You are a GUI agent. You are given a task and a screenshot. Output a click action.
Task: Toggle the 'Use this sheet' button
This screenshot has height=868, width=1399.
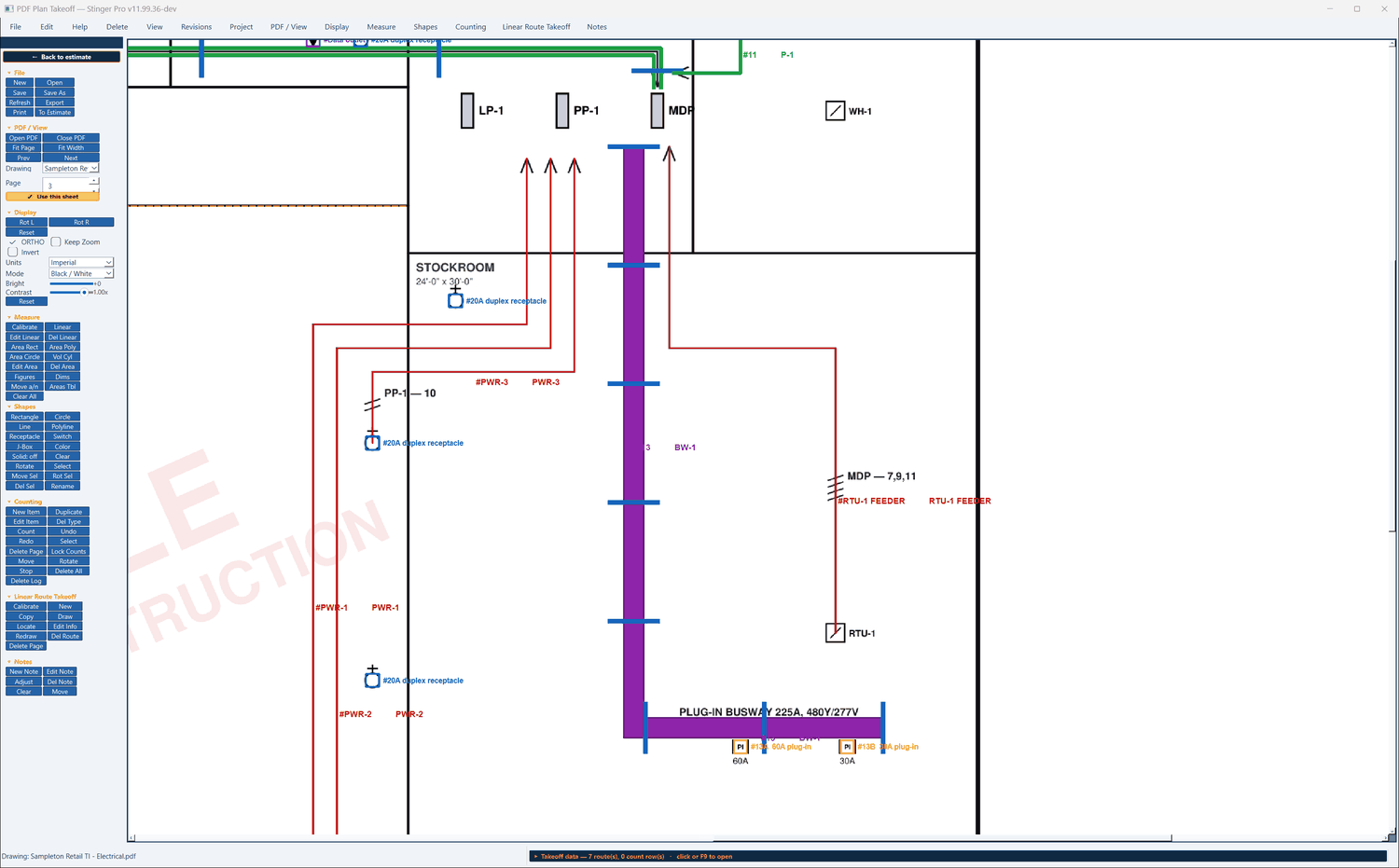click(x=52, y=197)
